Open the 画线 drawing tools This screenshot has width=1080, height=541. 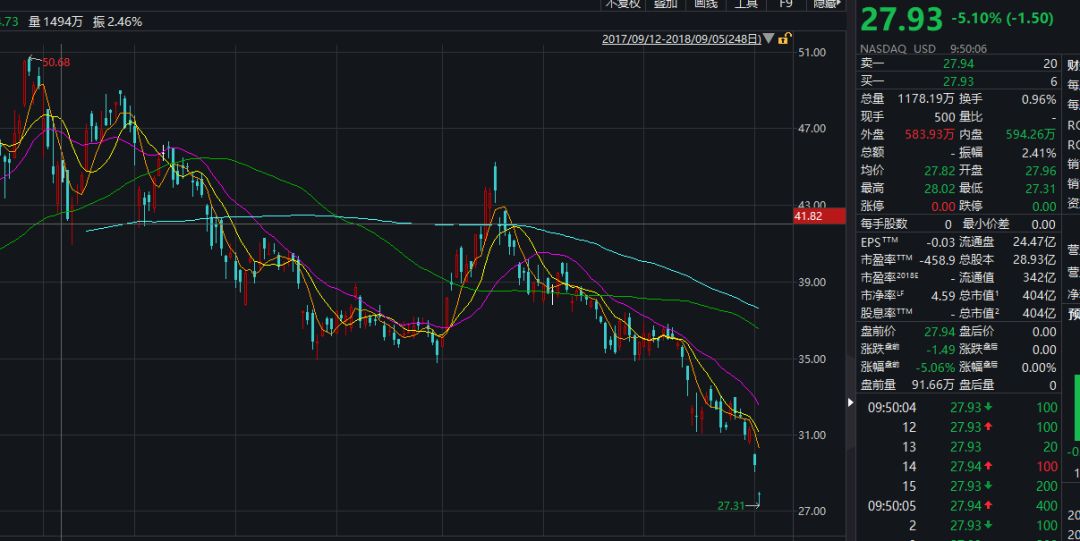pos(706,4)
